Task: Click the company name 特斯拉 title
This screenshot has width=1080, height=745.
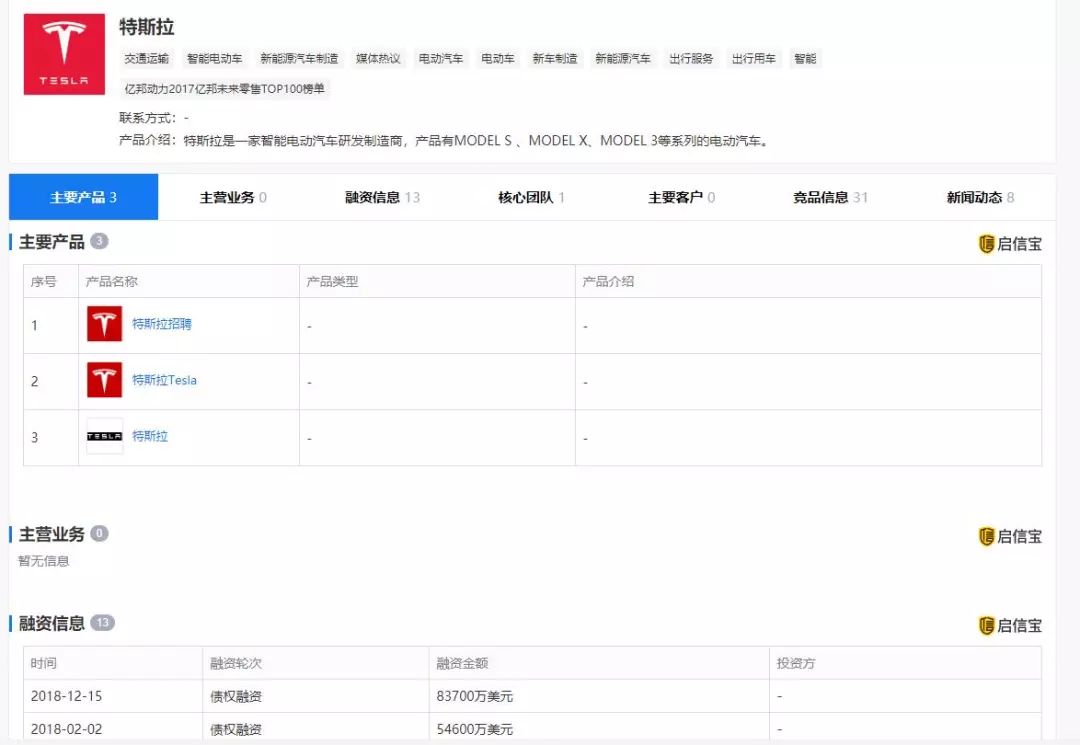Action: point(147,27)
